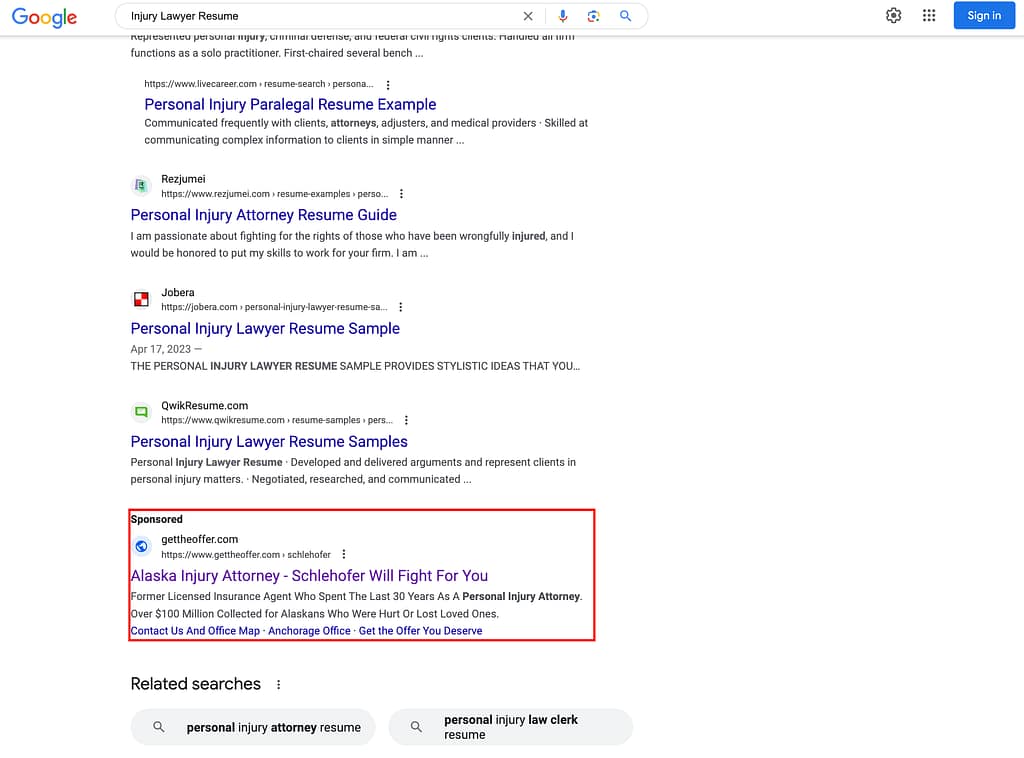
Task: Start voice search with microphone icon
Action: click(562, 16)
